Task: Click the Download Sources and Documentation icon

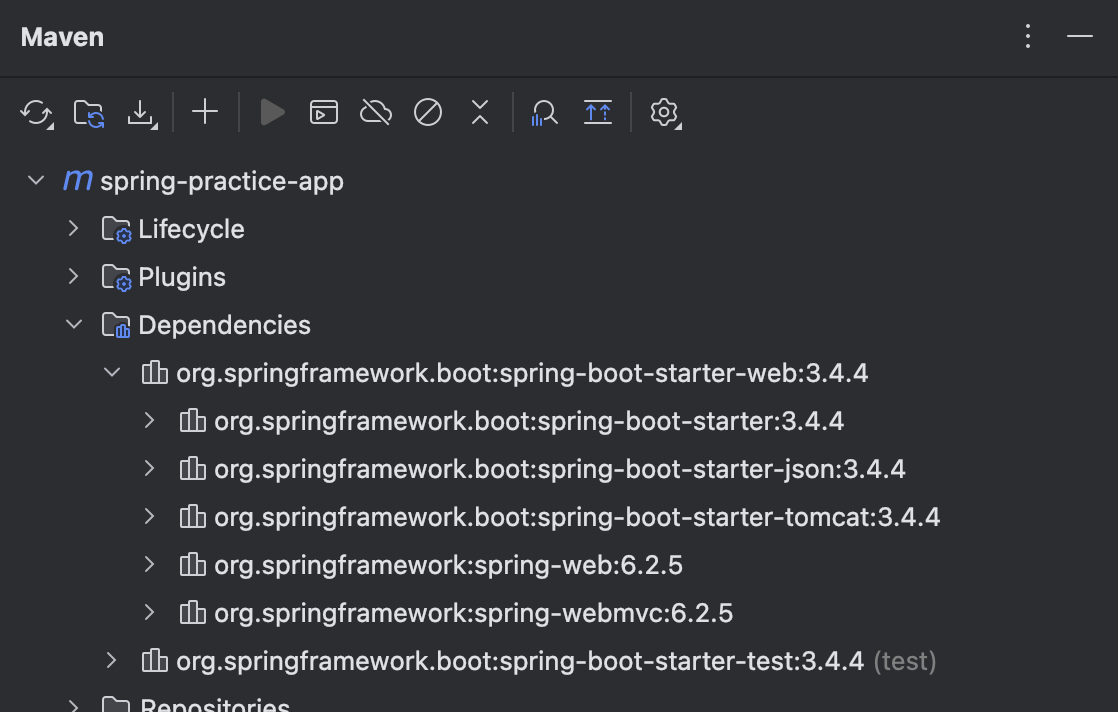Action: 141,112
